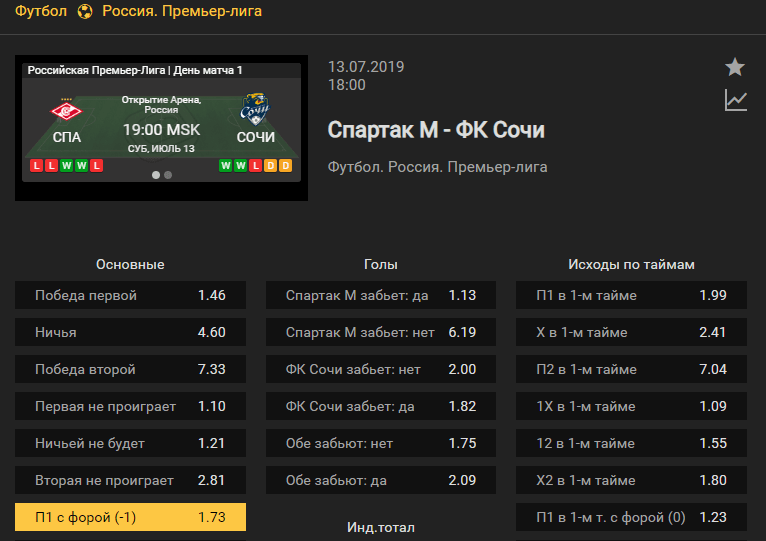This screenshot has width=766, height=541.
Task: Choose П1 в 1-м т. с форой (0)
Action: coord(632,517)
